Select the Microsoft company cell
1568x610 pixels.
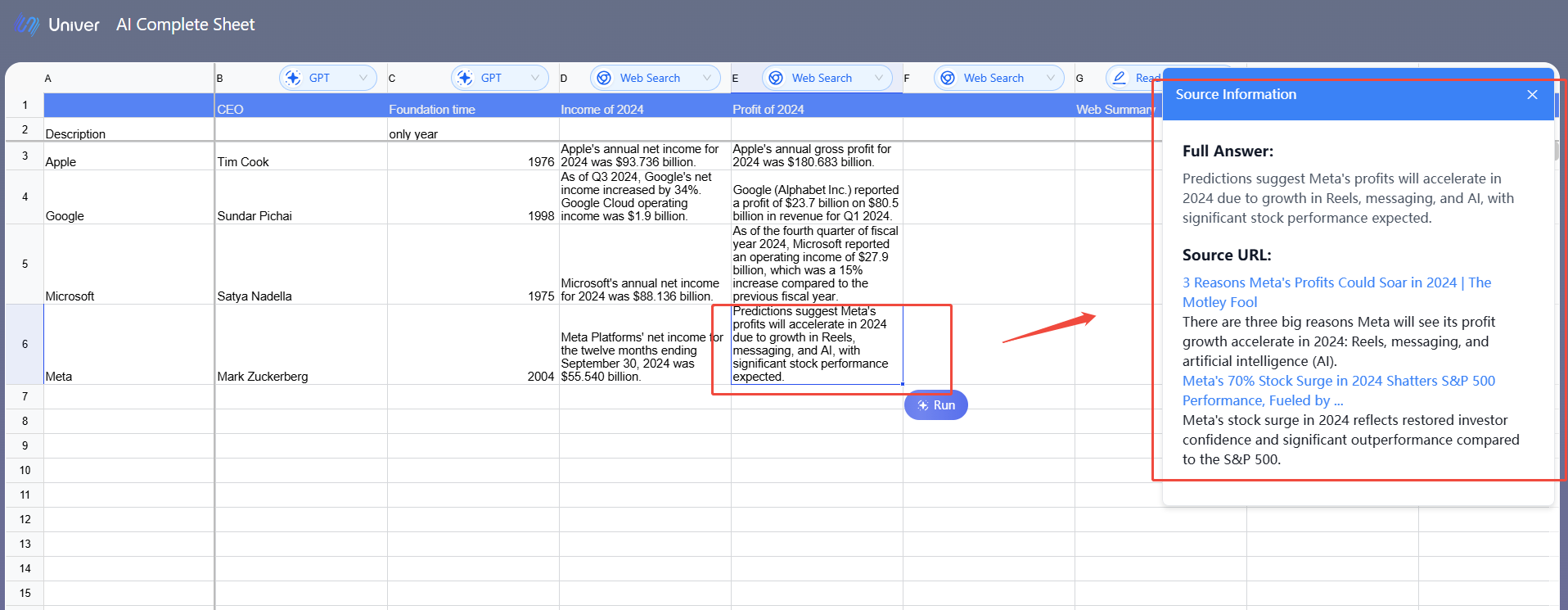click(x=129, y=264)
